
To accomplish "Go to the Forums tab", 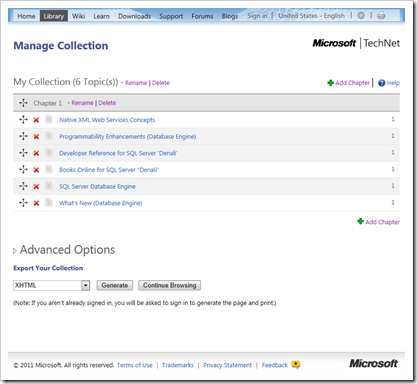I will (x=202, y=16).
